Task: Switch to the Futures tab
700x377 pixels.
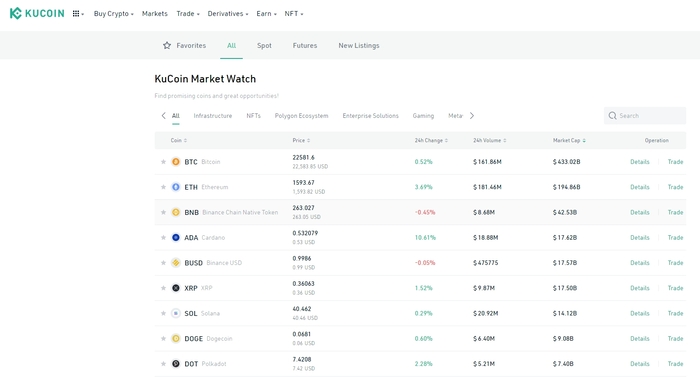Action: [x=305, y=46]
